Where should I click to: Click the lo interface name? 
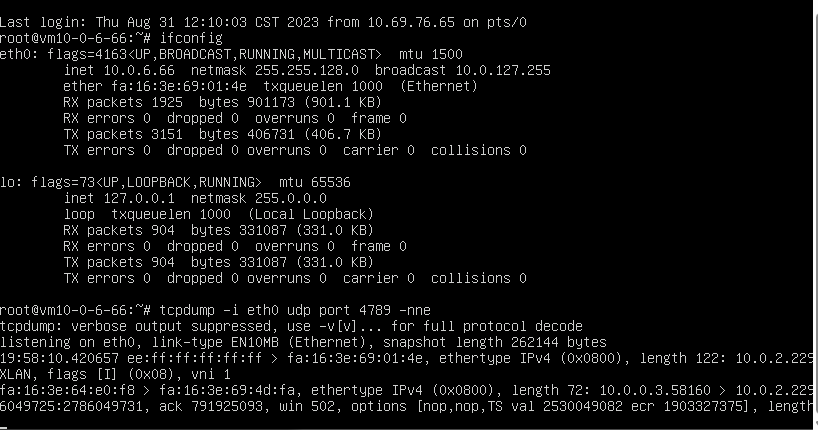[8, 182]
